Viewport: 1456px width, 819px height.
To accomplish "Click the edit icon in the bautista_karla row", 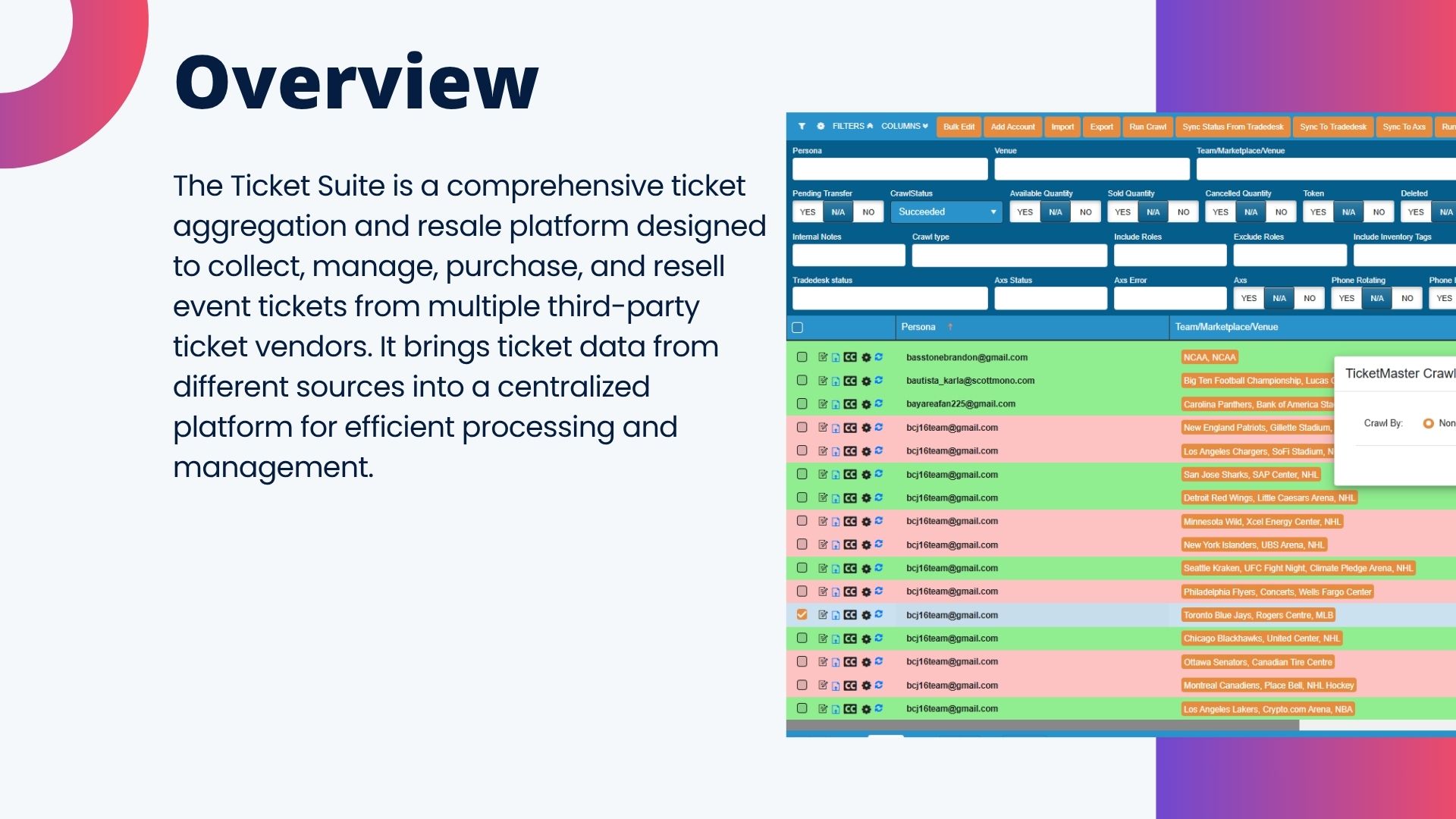I will pyautogui.click(x=823, y=381).
